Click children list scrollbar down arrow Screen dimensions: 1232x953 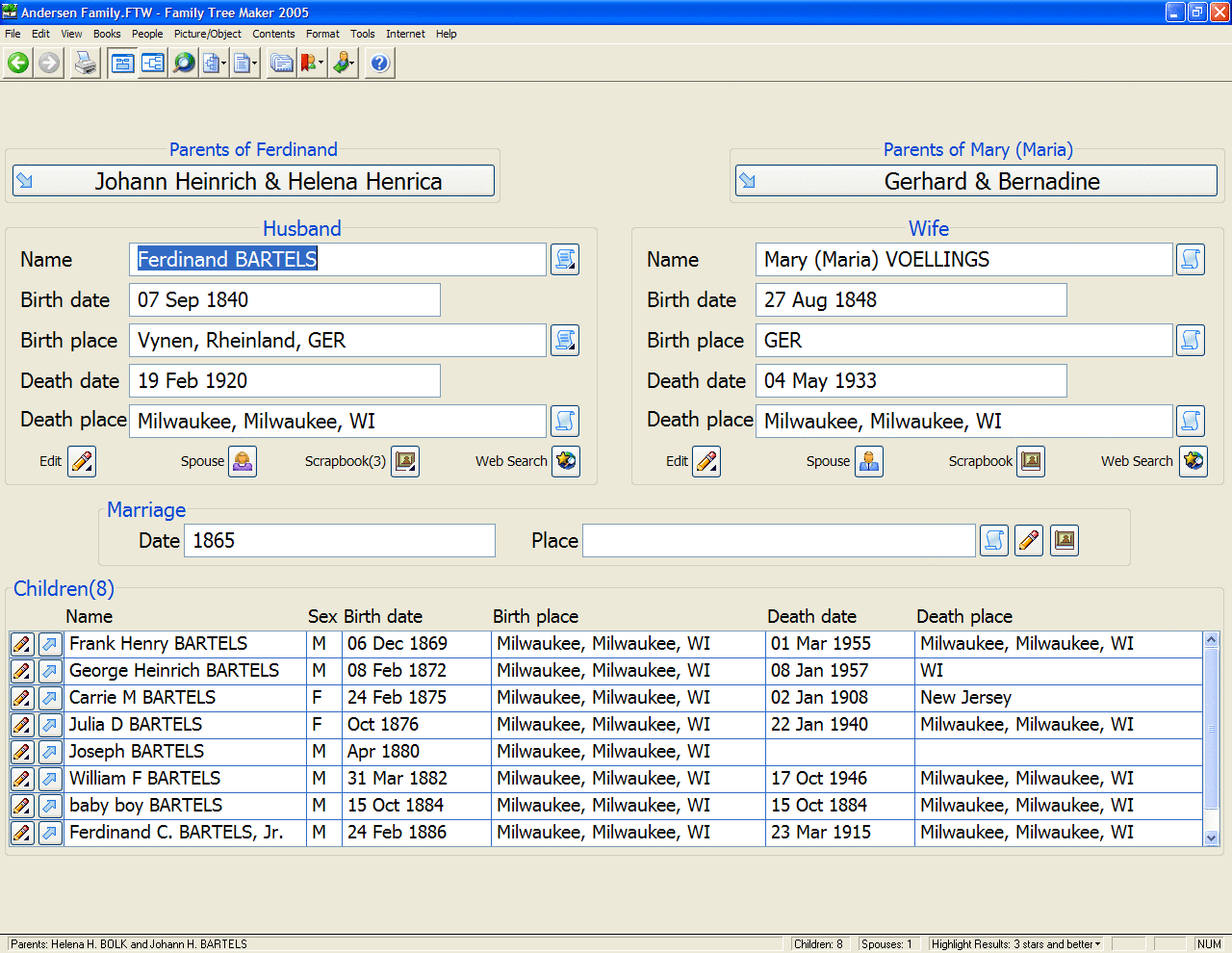coord(1212,838)
